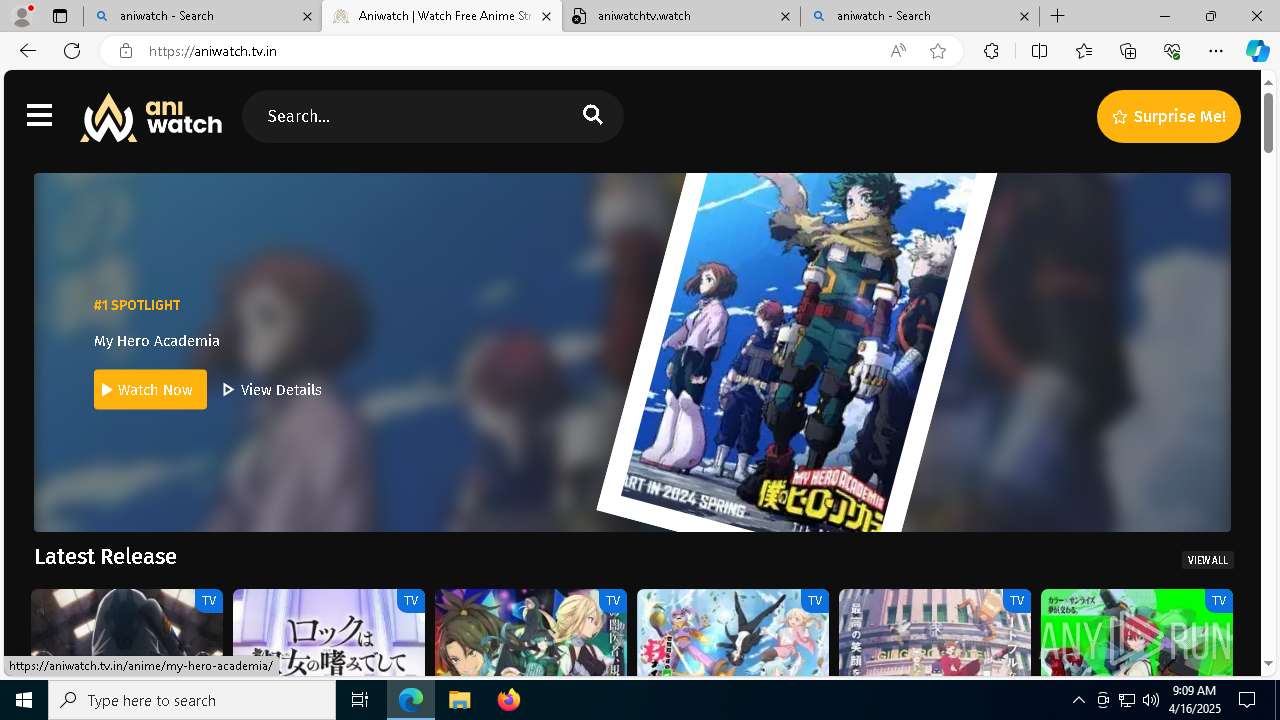Close the aniwatchtv.watch tab
The width and height of the screenshot is (1280, 720).
(x=785, y=16)
